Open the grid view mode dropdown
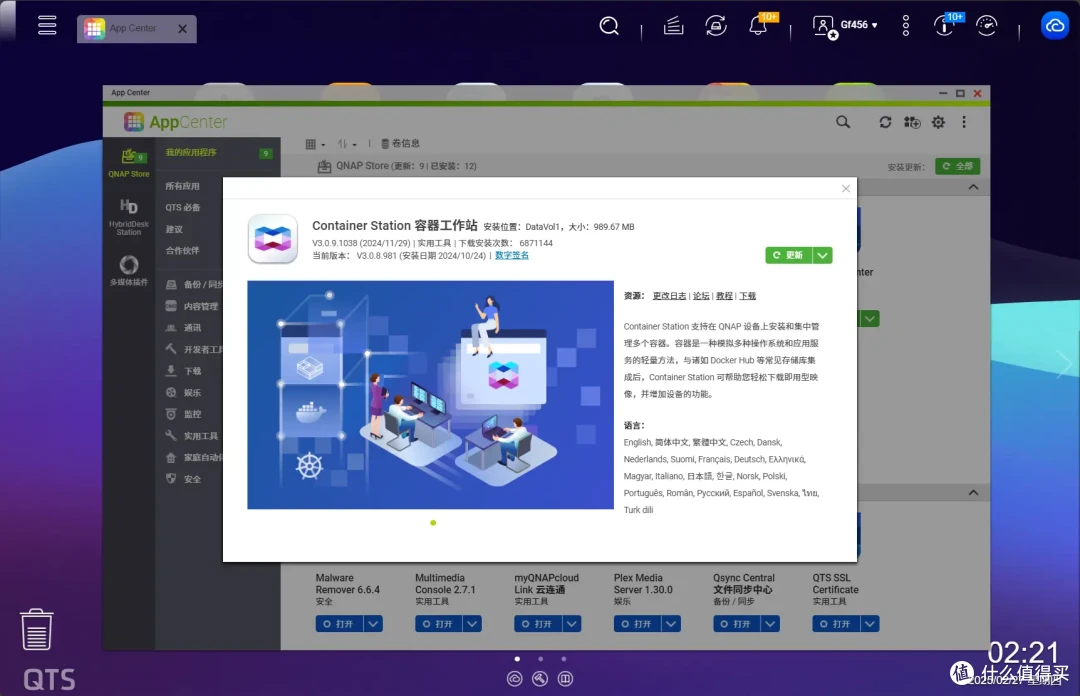 (x=315, y=144)
